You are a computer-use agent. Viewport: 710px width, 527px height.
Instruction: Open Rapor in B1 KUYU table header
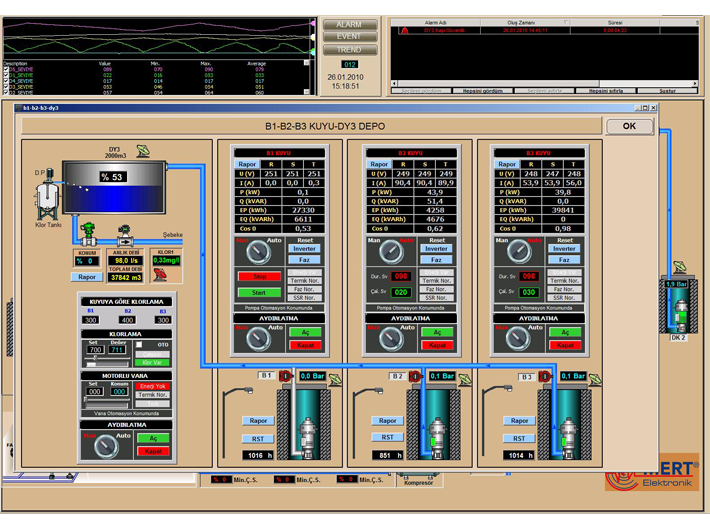247,164
